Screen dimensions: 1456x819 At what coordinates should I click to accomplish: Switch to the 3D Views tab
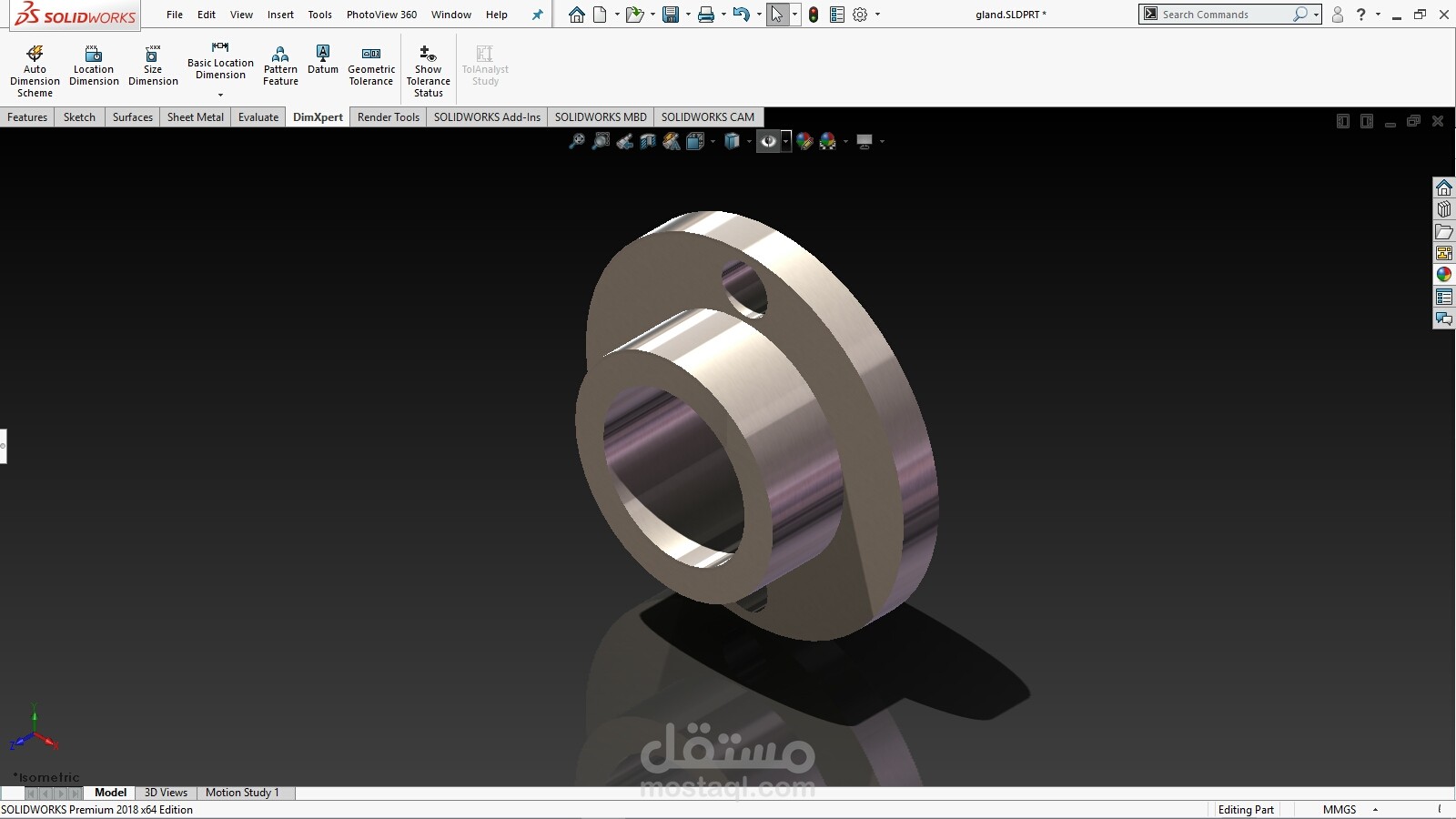pyautogui.click(x=166, y=793)
